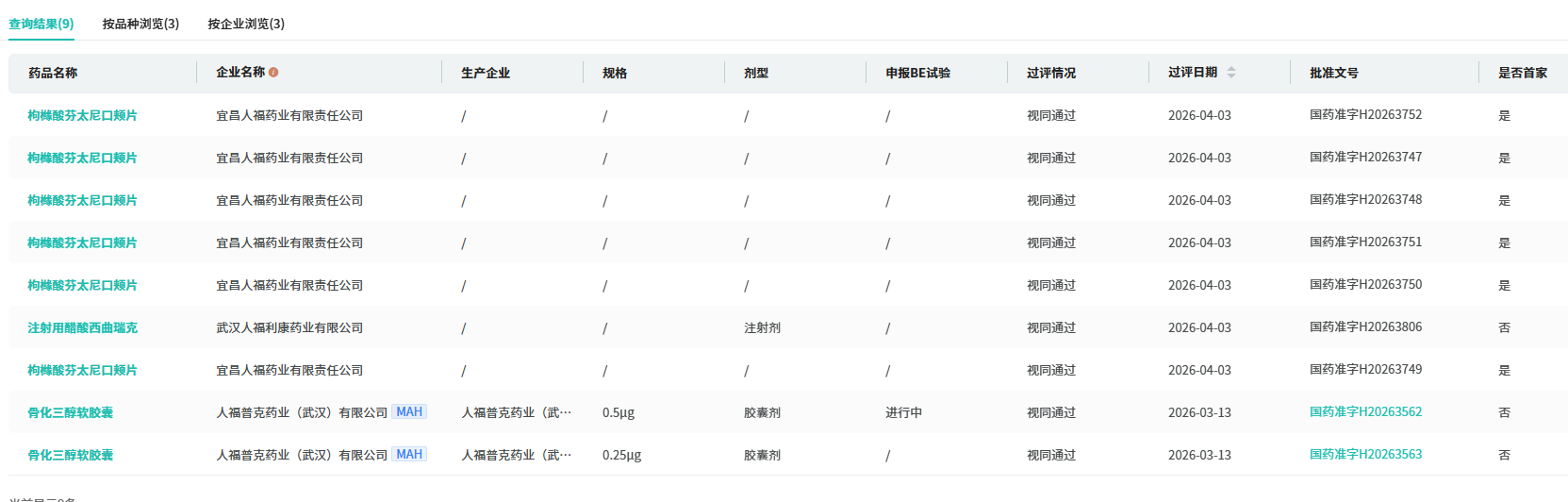Select the 按企业浏览(3) tab
1568x502 pixels.
pos(246,24)
